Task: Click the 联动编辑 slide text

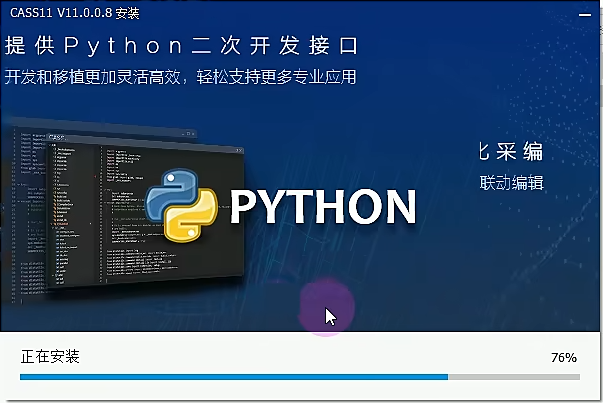Action: pos(511,183)
